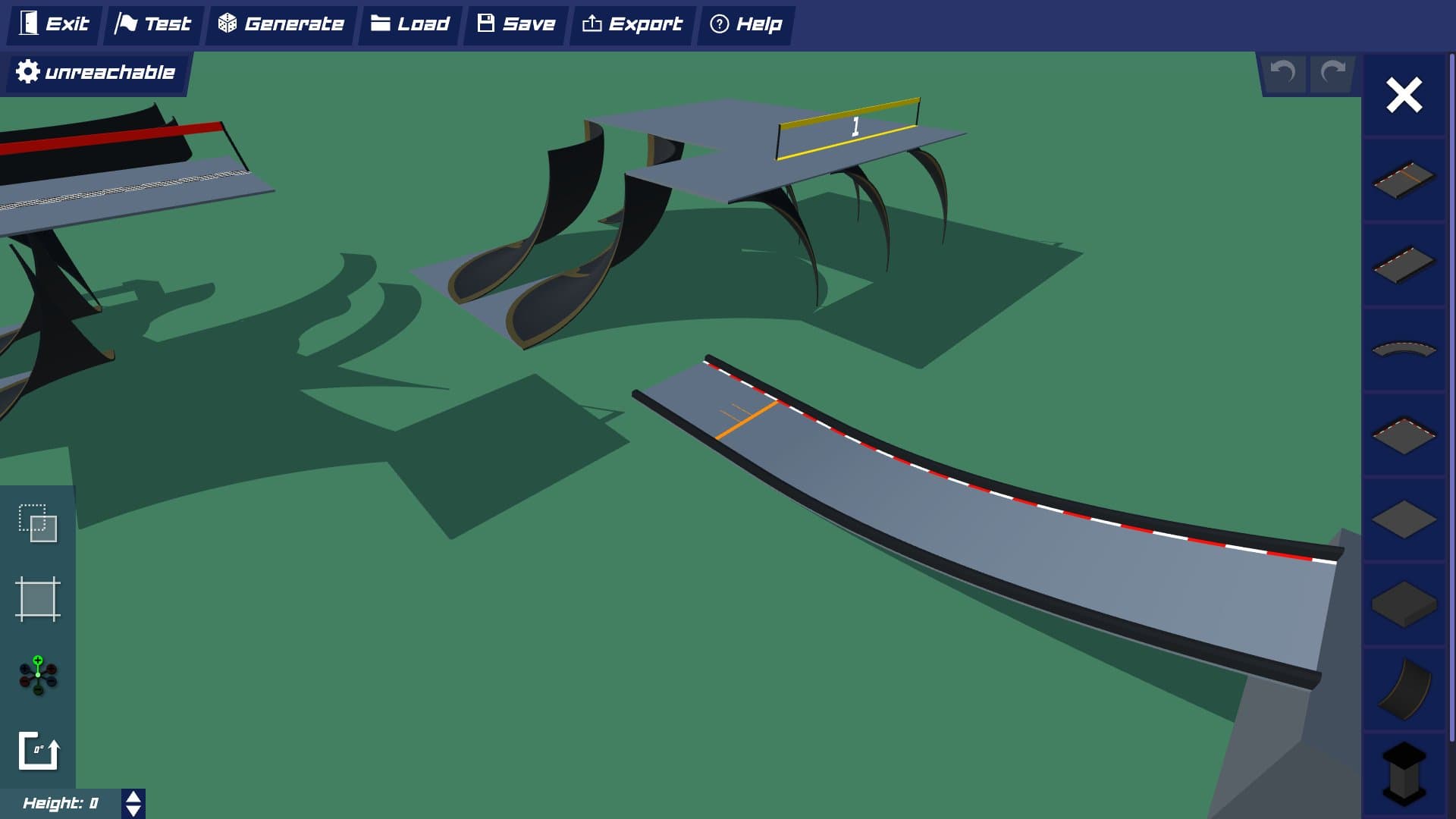Viewport: 1456px width, 819px height.
Task: Toggle the box selection tool
Action: click(38, 599)
